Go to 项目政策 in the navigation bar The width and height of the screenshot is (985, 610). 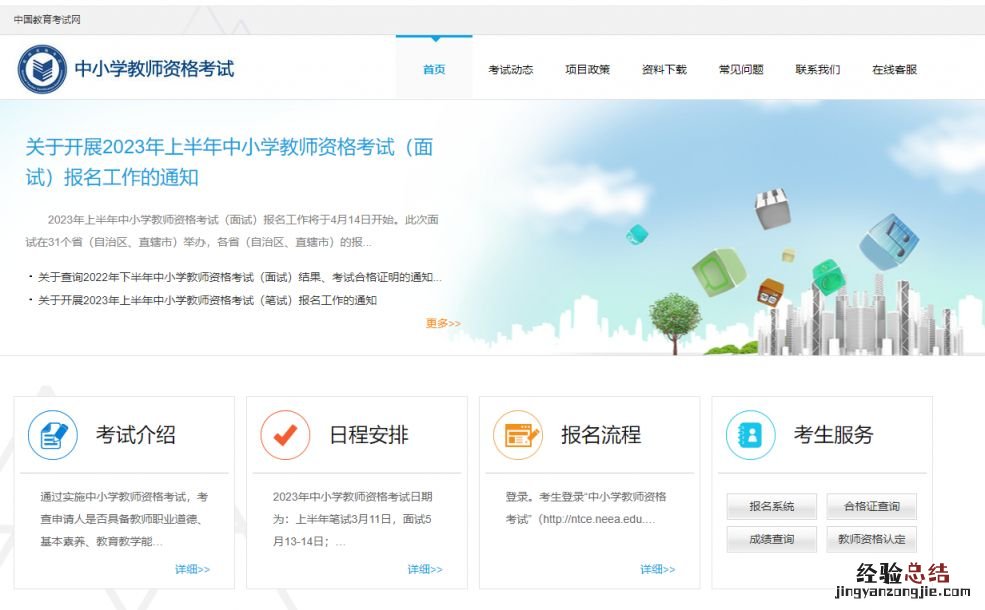(587, 69)
